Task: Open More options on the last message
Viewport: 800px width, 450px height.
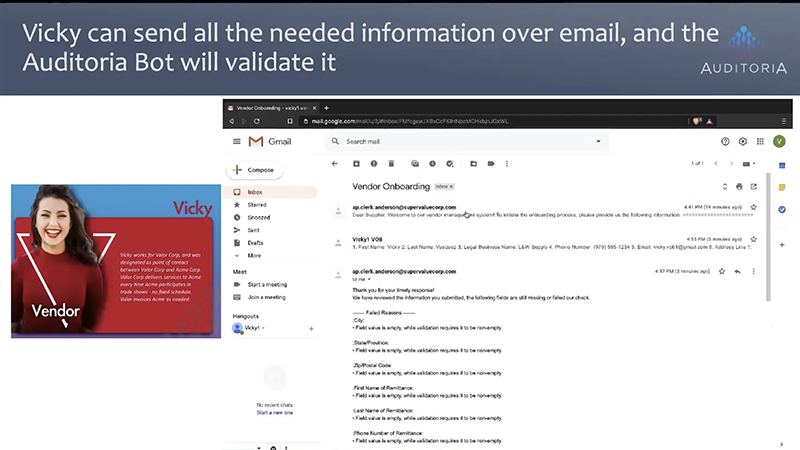Action: click(x=754, y=271)
